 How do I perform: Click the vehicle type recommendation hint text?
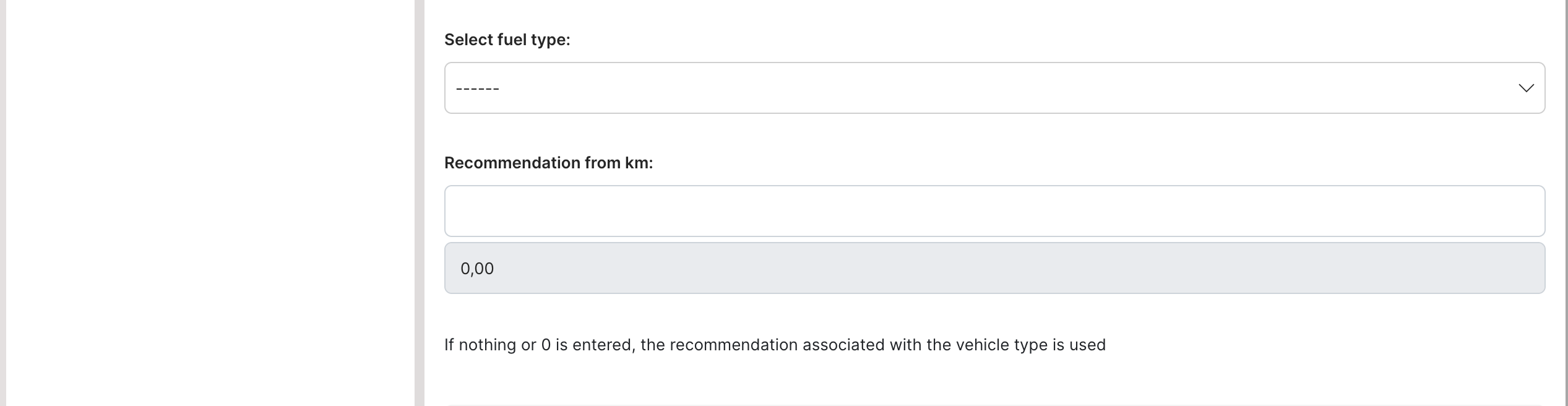774,345
